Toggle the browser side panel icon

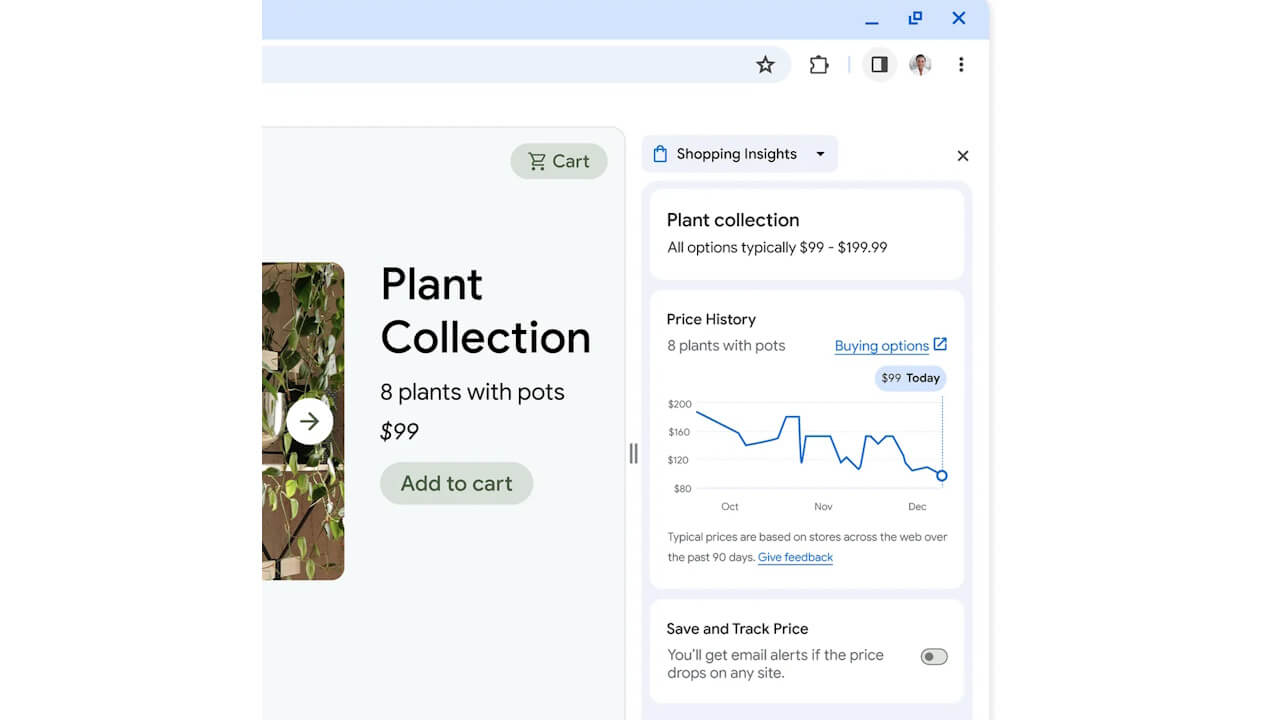(x=879, y=65)
